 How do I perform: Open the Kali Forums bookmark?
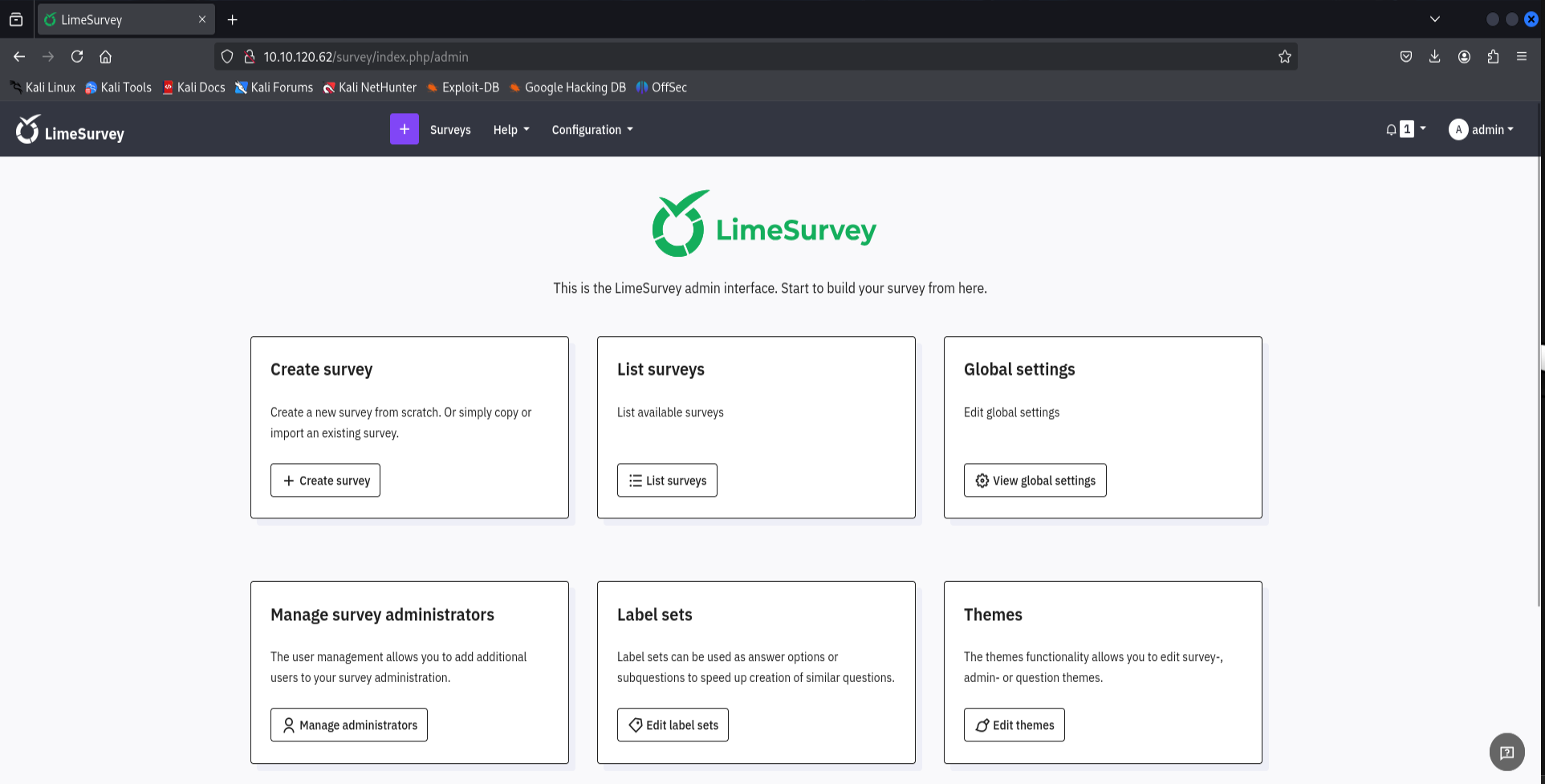(274, 87)
